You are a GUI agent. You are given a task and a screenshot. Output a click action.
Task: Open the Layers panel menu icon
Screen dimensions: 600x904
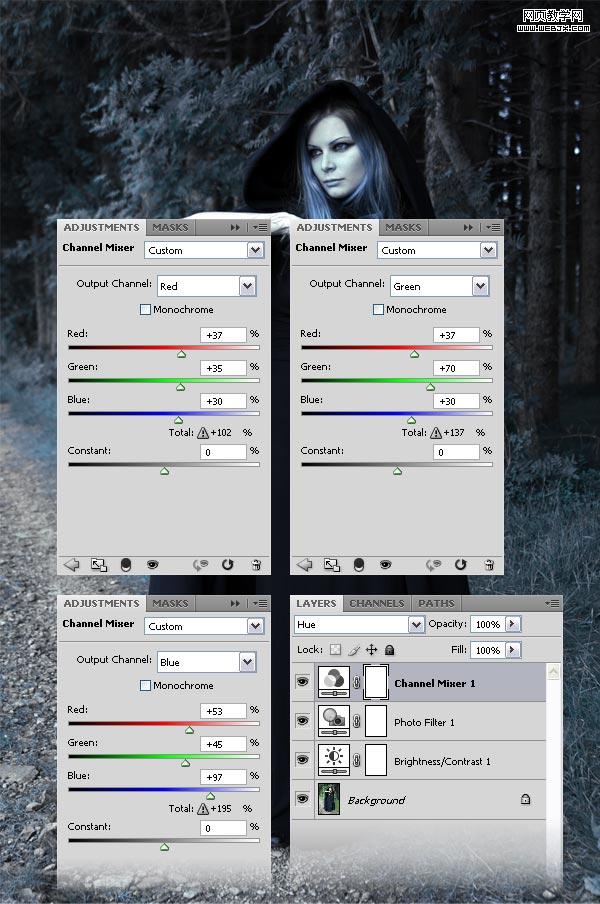coord(552,604)
